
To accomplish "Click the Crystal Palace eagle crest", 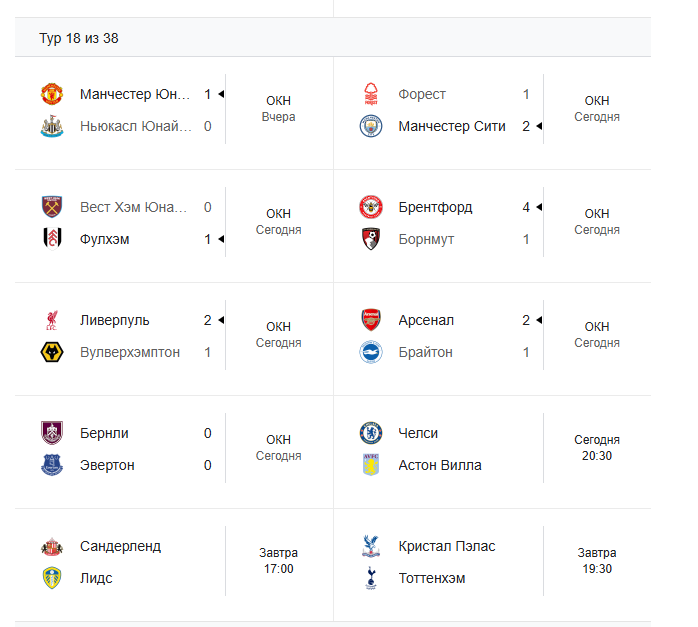I will point(371,546).
